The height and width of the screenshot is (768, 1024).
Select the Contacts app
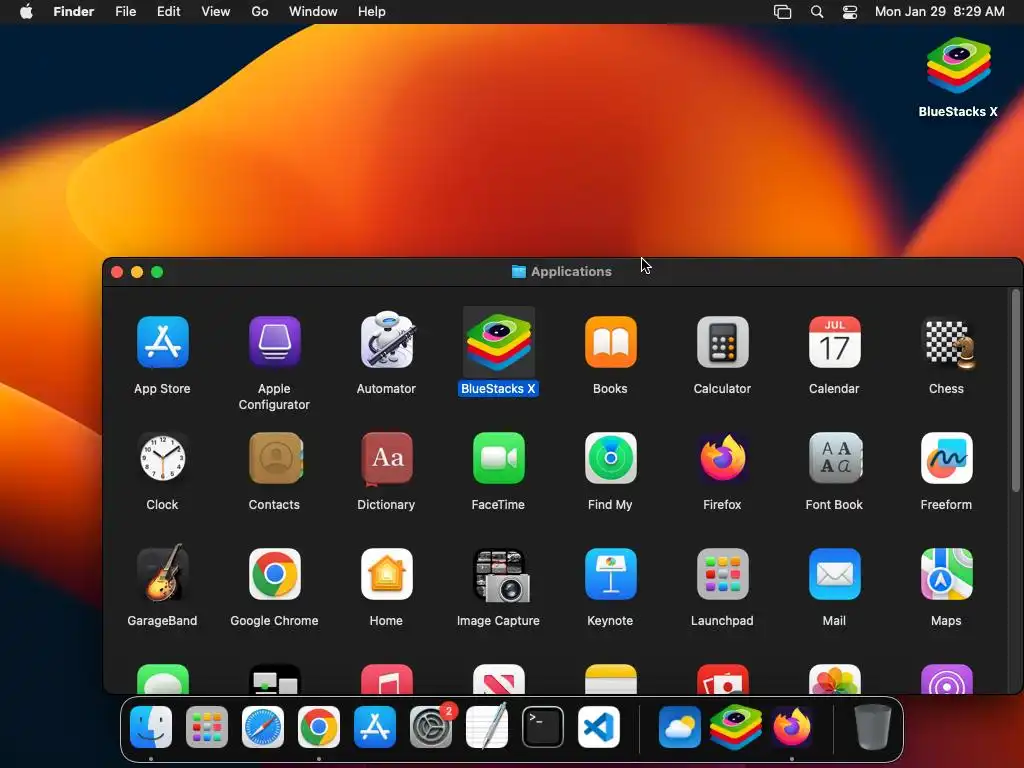pyautogui.click(x=275, y=458)
